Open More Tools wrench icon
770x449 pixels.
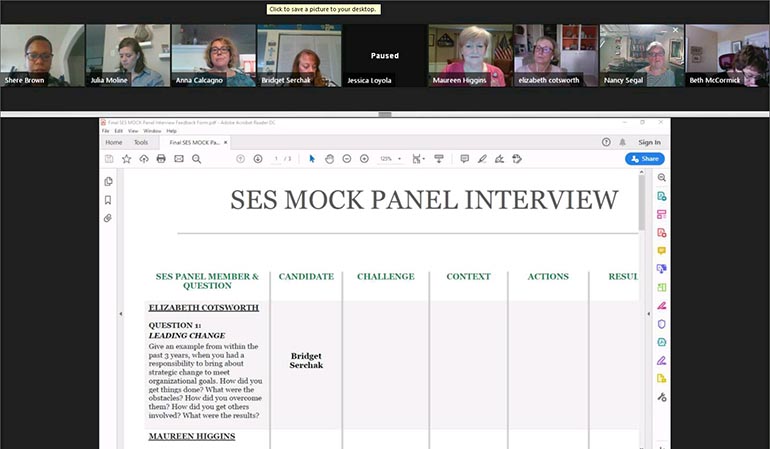tap(661, 397)
